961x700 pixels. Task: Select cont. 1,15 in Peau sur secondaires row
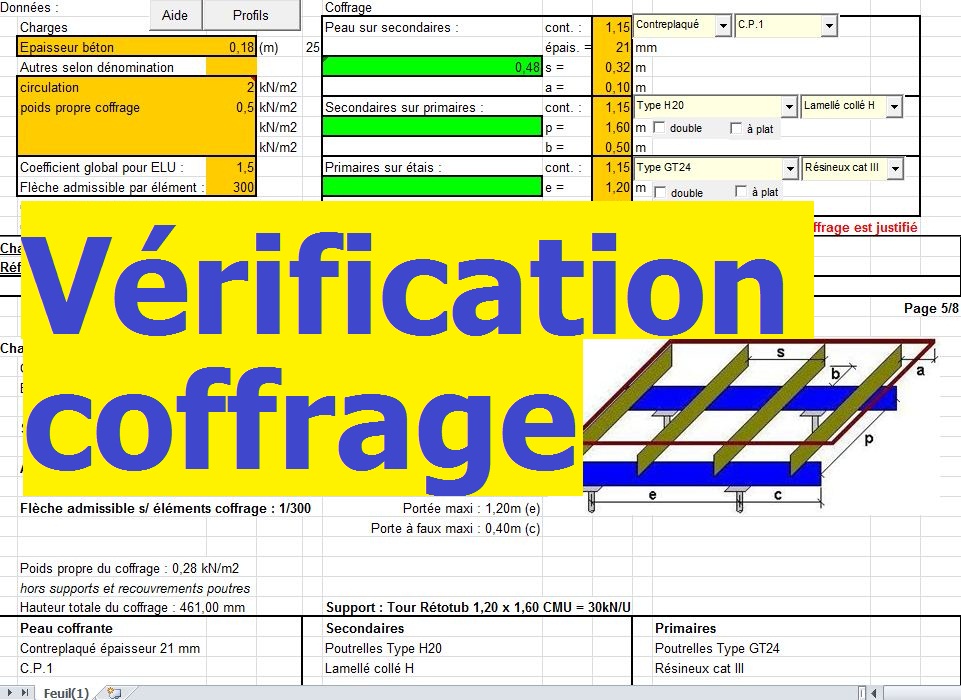pyautogui.click(x=612, y=27)
